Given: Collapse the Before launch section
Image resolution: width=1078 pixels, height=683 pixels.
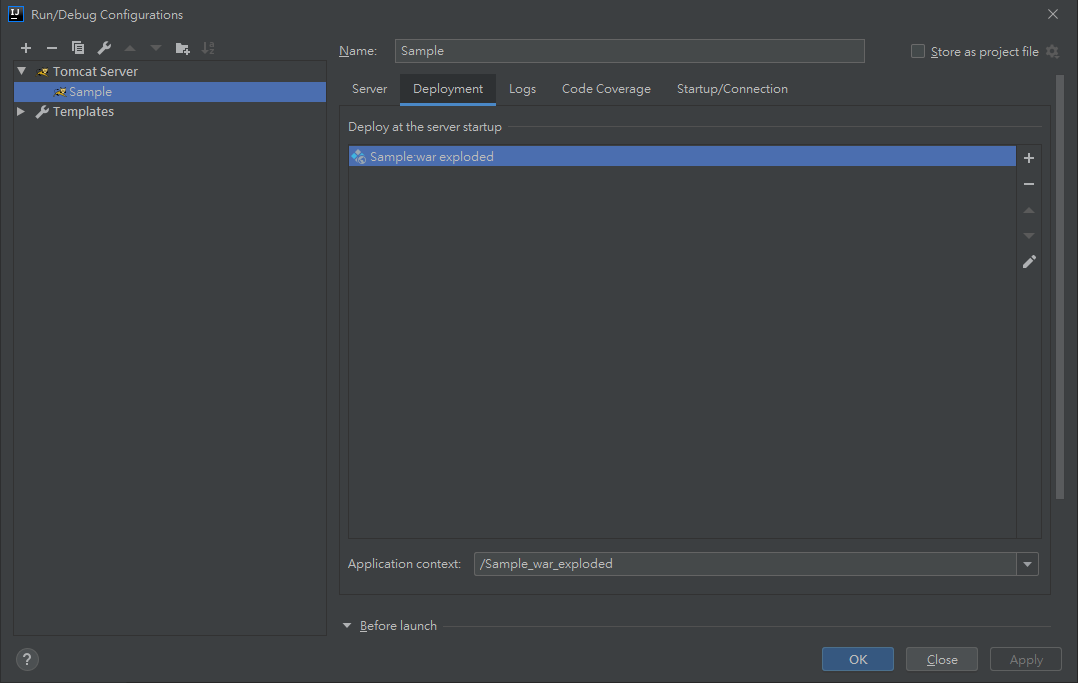Looking at the screenshot, I should click(347, 625).
